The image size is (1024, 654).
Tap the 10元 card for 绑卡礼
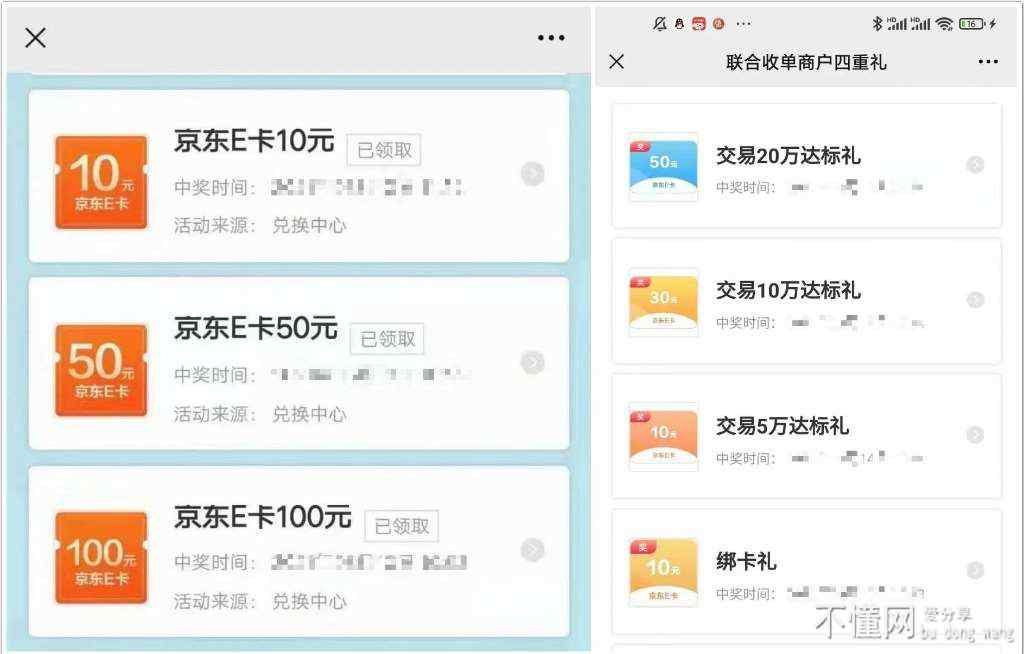tap(663, 573)
